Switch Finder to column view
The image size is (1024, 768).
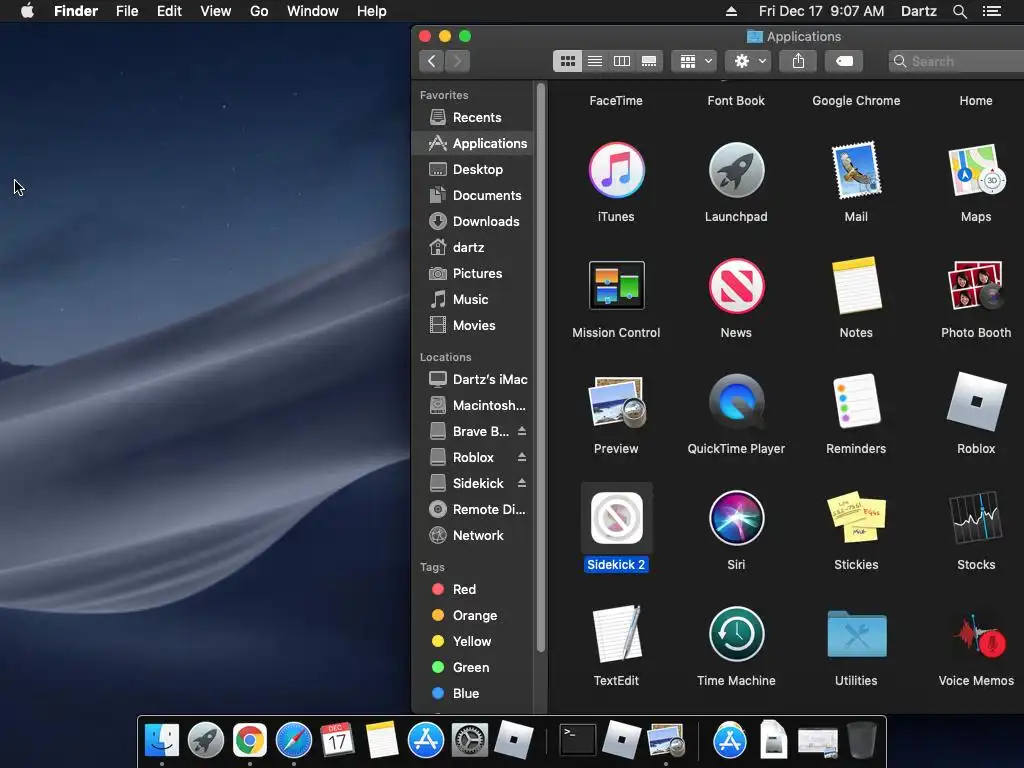622,61
